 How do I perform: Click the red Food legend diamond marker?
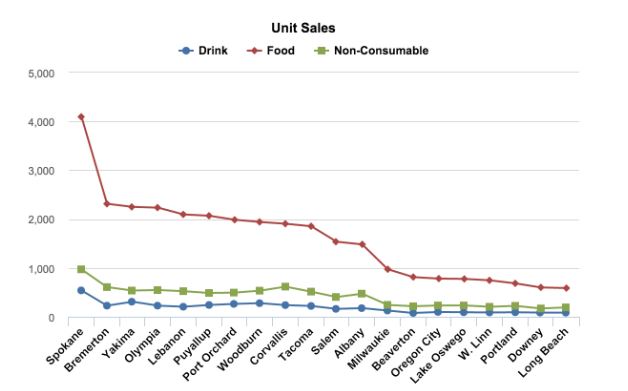tap(254, 51)
